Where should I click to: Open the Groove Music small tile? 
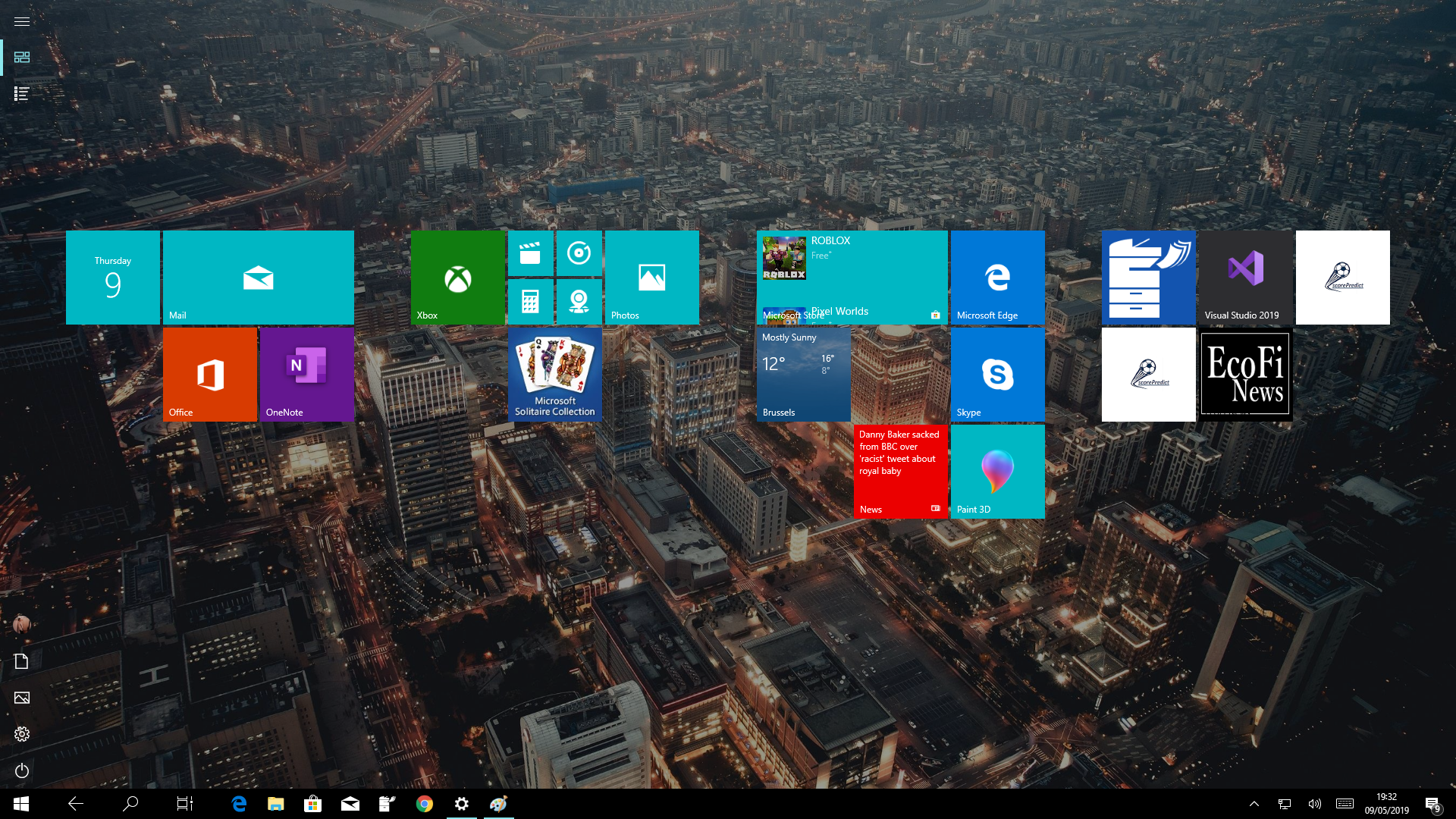click(x=579, y=253)
